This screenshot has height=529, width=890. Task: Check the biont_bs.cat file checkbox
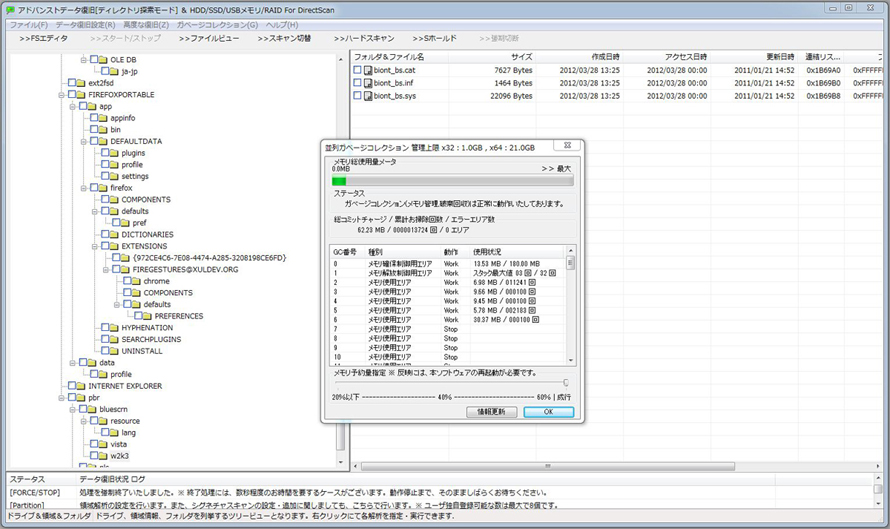point(357,70)
